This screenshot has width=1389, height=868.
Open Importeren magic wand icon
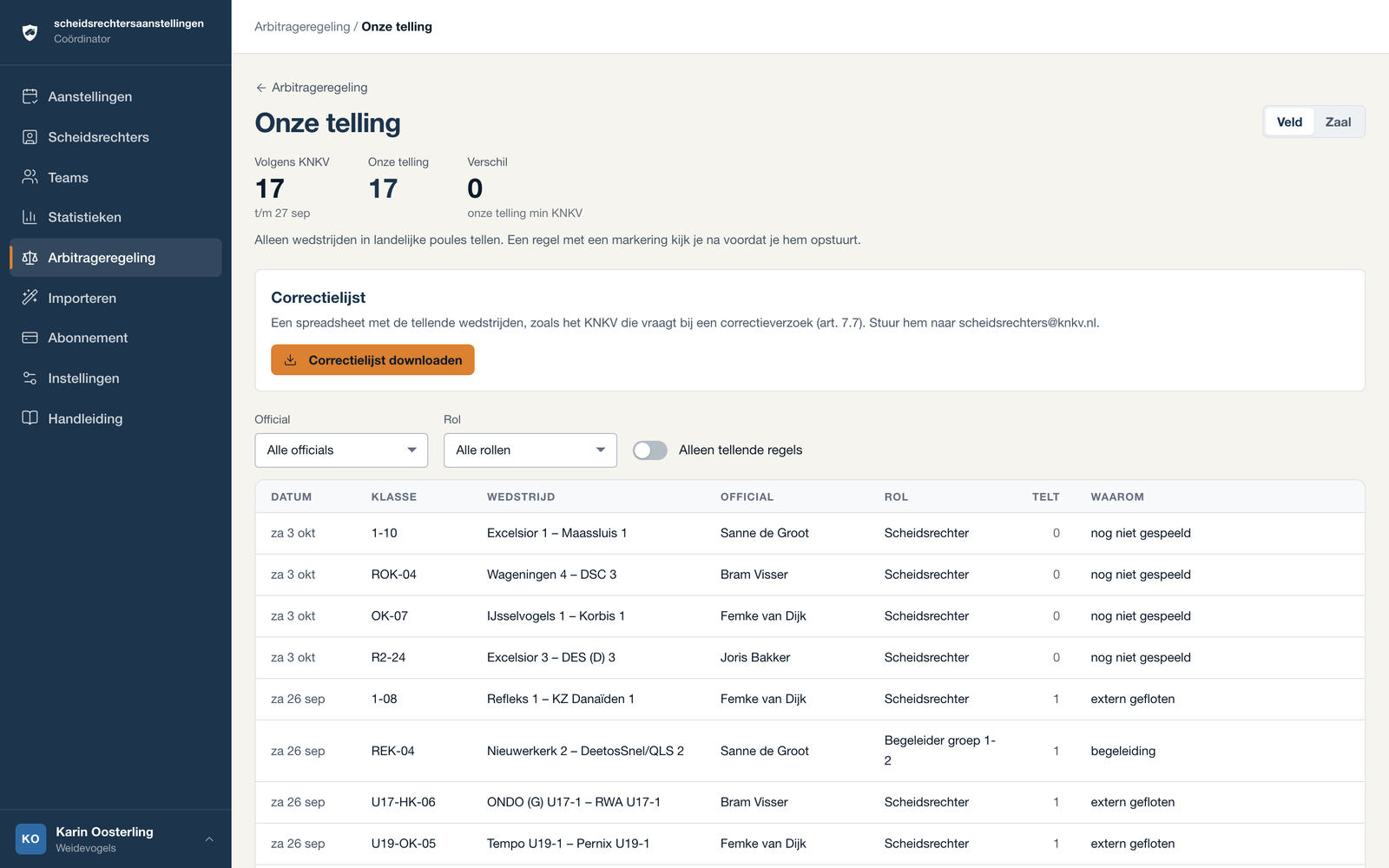point(30,298)
